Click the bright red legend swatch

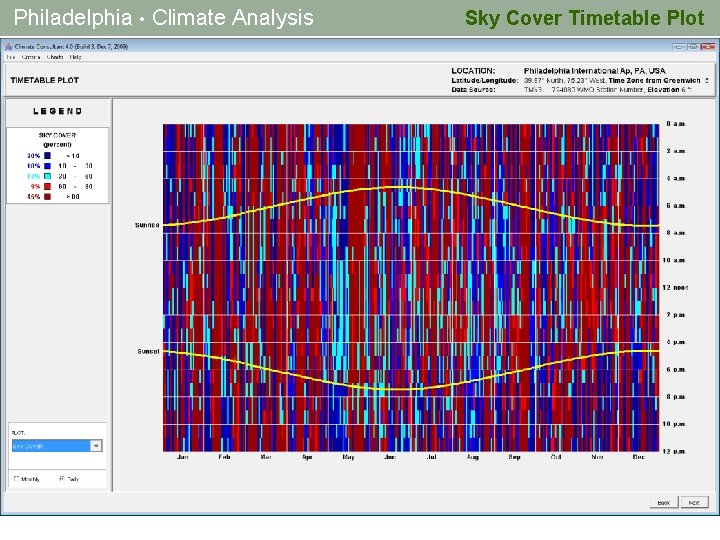pyautogui.click(x=47, y=186)
